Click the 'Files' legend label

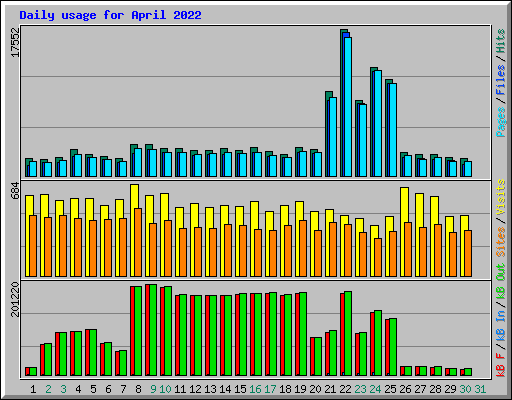tap(501, 80)
